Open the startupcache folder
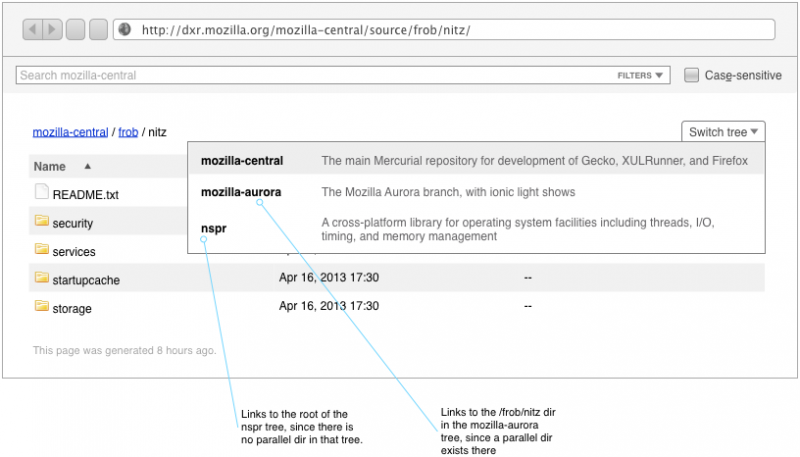The image size is (800, 457). point(86,280)
